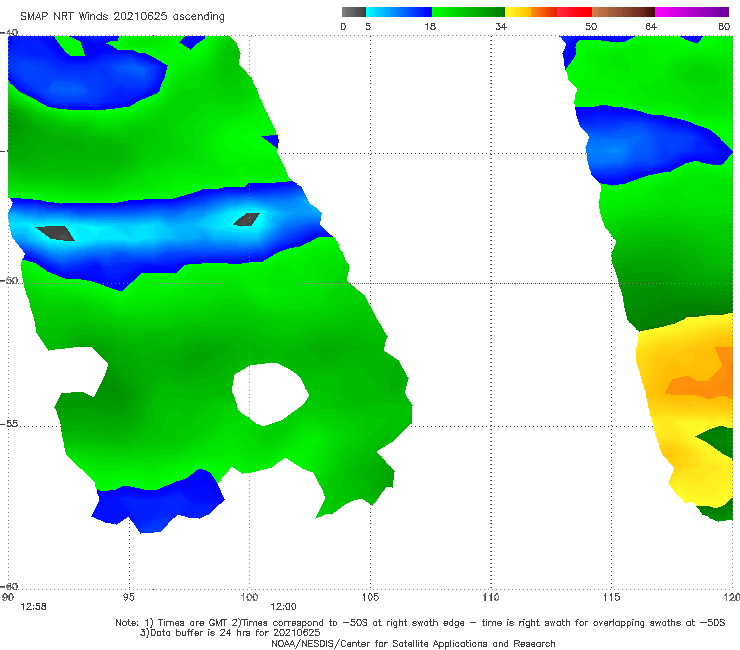
Task: Click the left dark gray low-wind patch
Action: tap(56, 233)
